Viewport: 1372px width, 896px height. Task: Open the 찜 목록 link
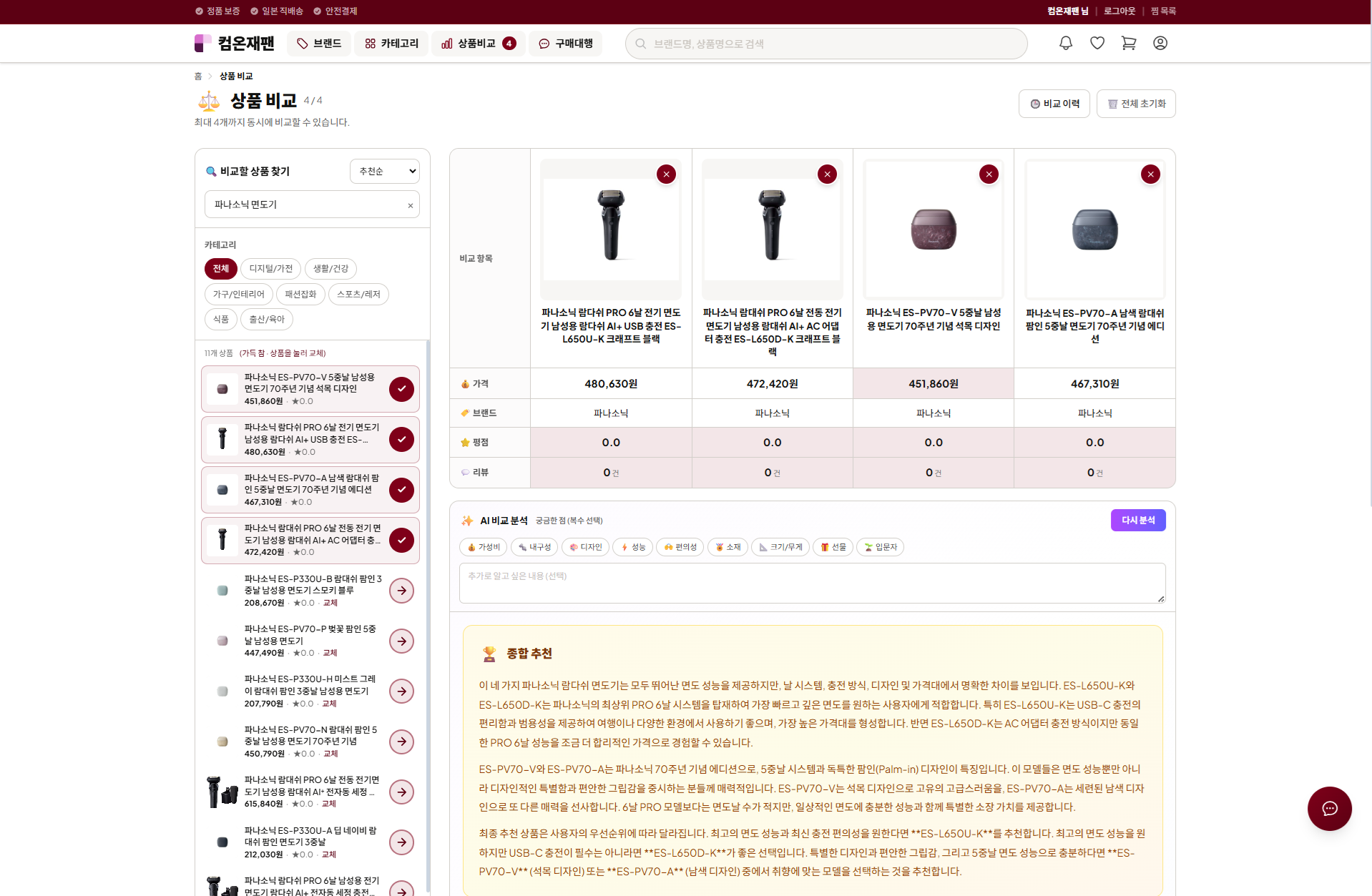[1162, 11]
